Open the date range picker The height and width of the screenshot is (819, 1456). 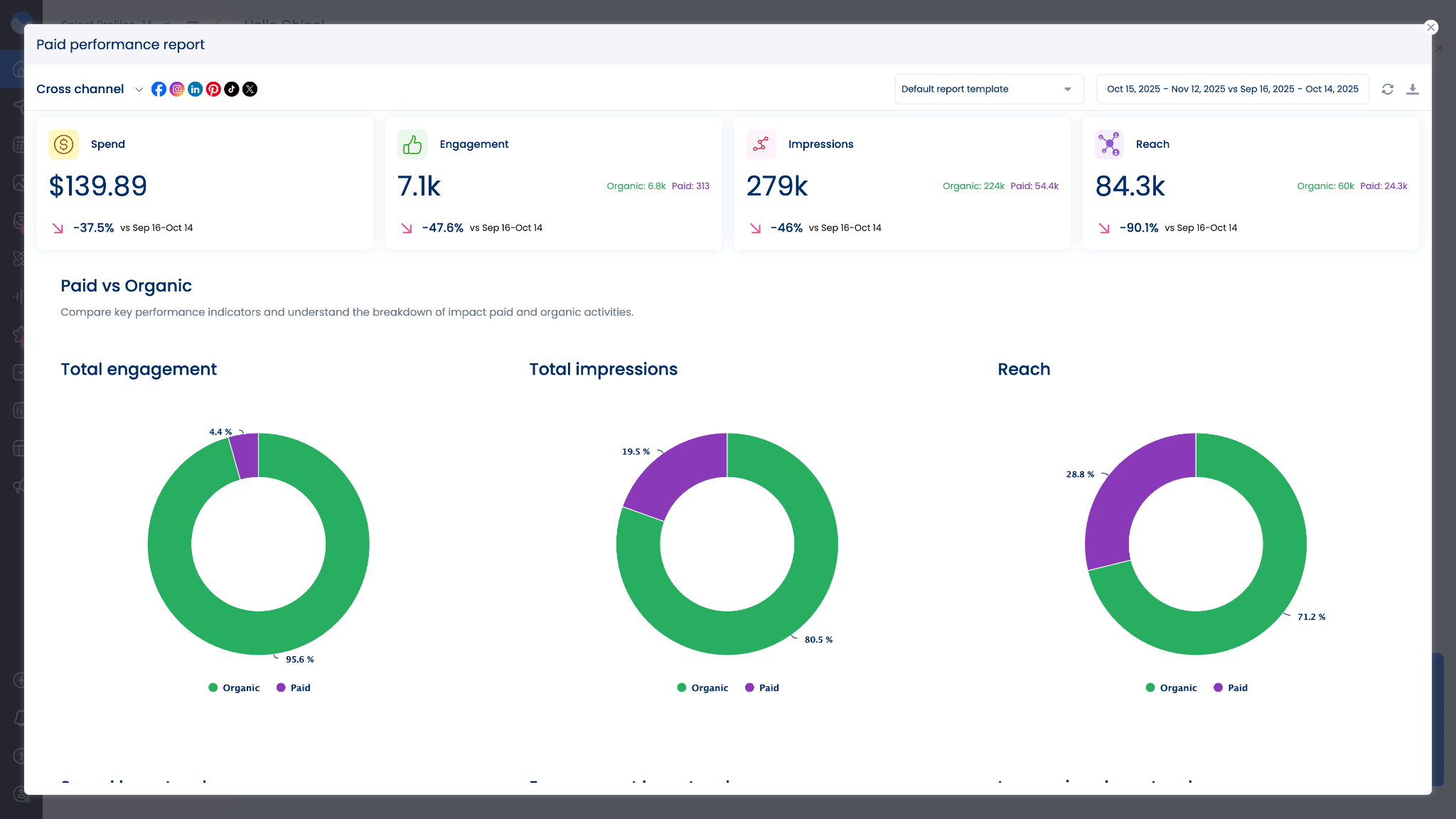[x=1232, y=89]
